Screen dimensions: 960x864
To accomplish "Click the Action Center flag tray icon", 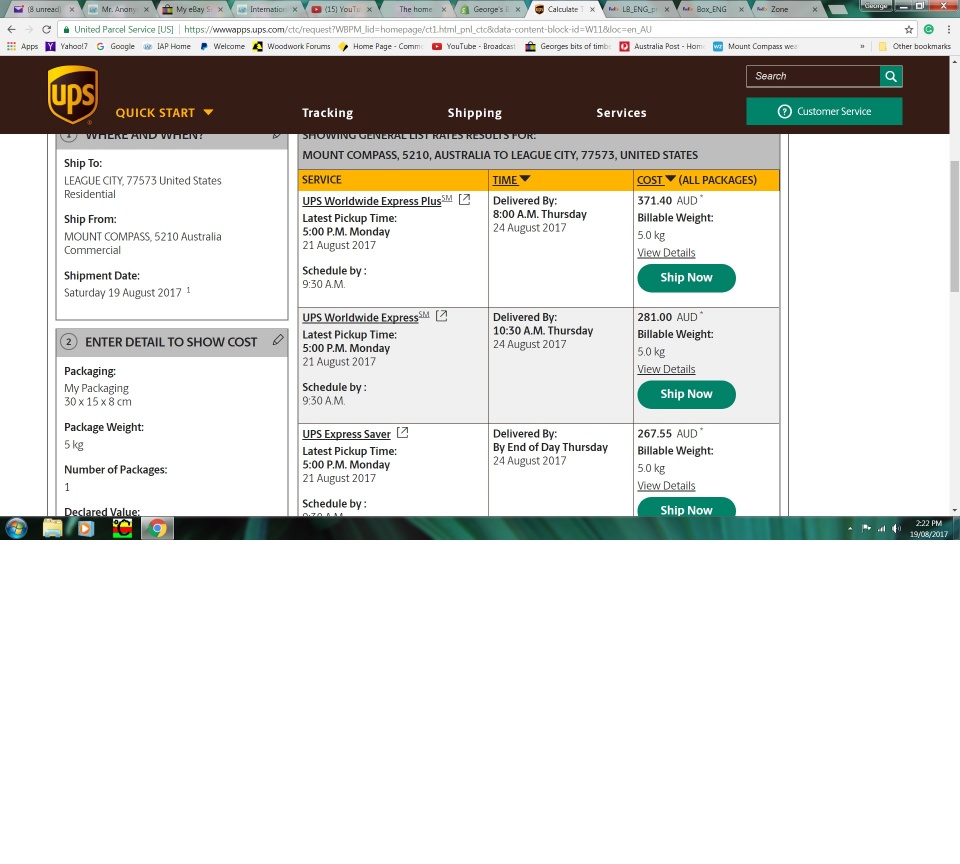I will click(x=866, y=528).
